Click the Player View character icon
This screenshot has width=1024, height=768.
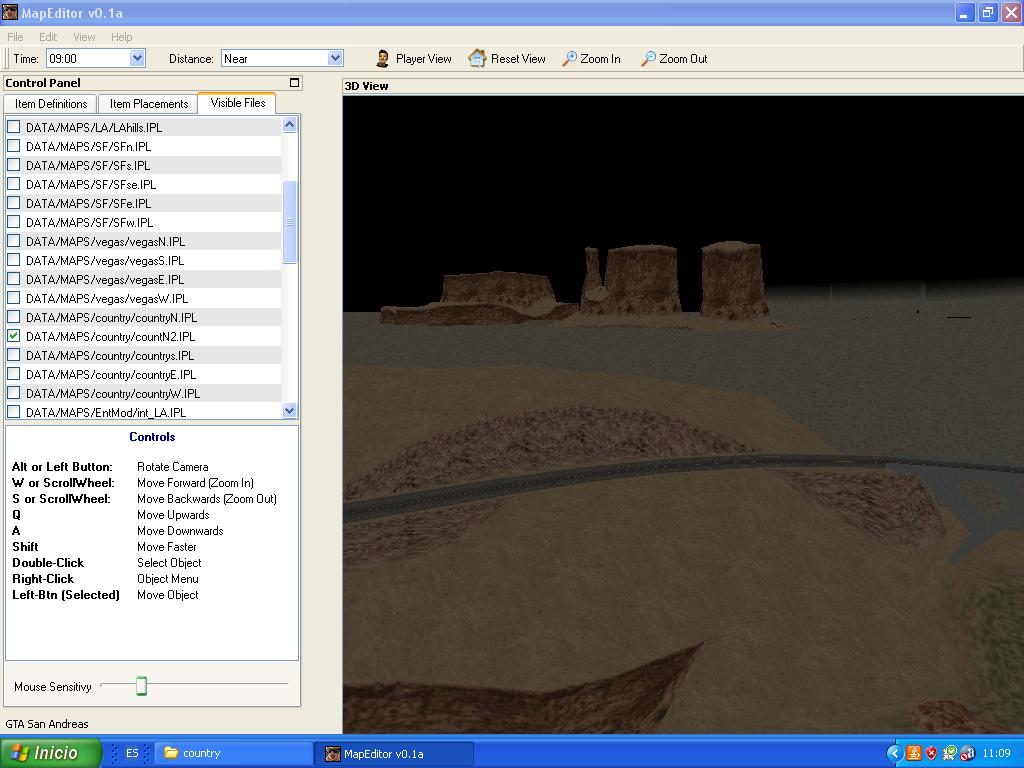pyautogui.click(x=383, y=59)
